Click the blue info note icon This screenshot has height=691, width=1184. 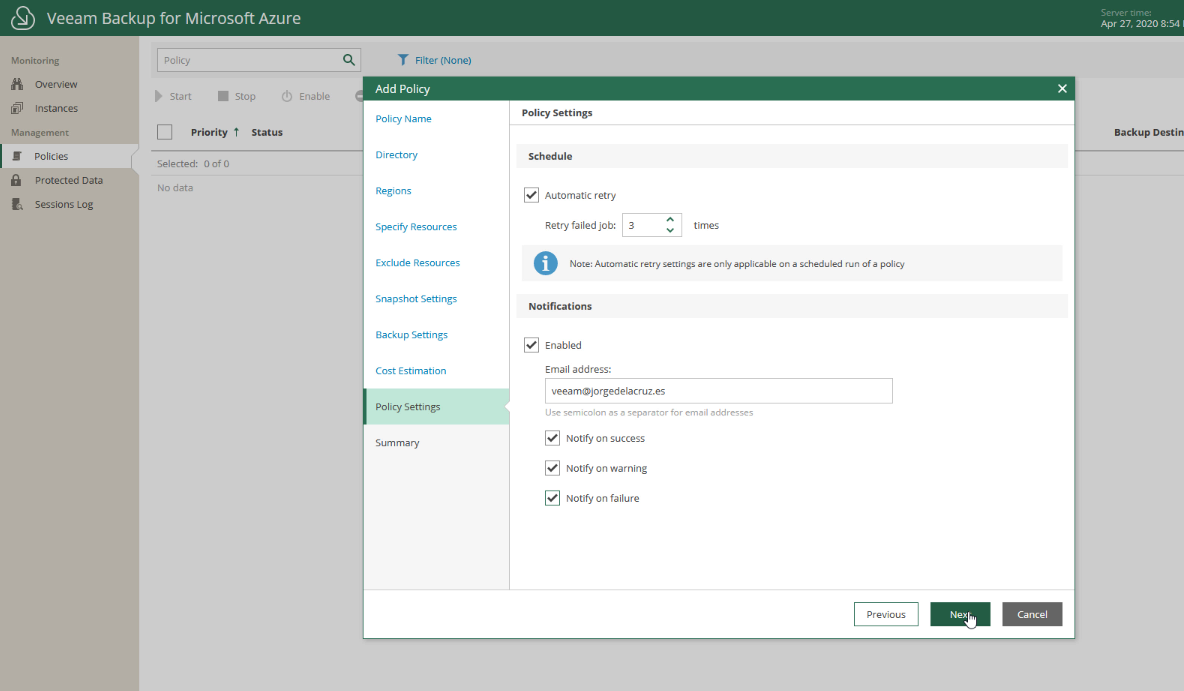[545, 263]
